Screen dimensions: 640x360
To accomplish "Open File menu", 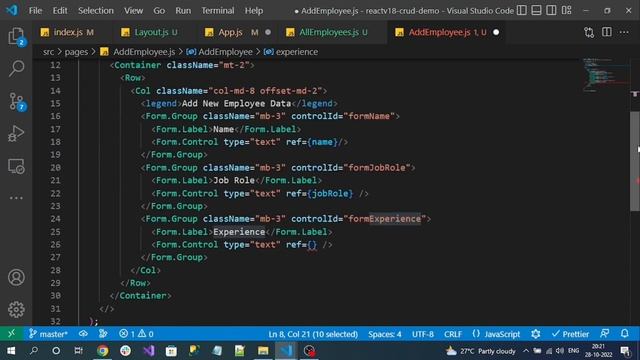I will click(x=36, y=11).
